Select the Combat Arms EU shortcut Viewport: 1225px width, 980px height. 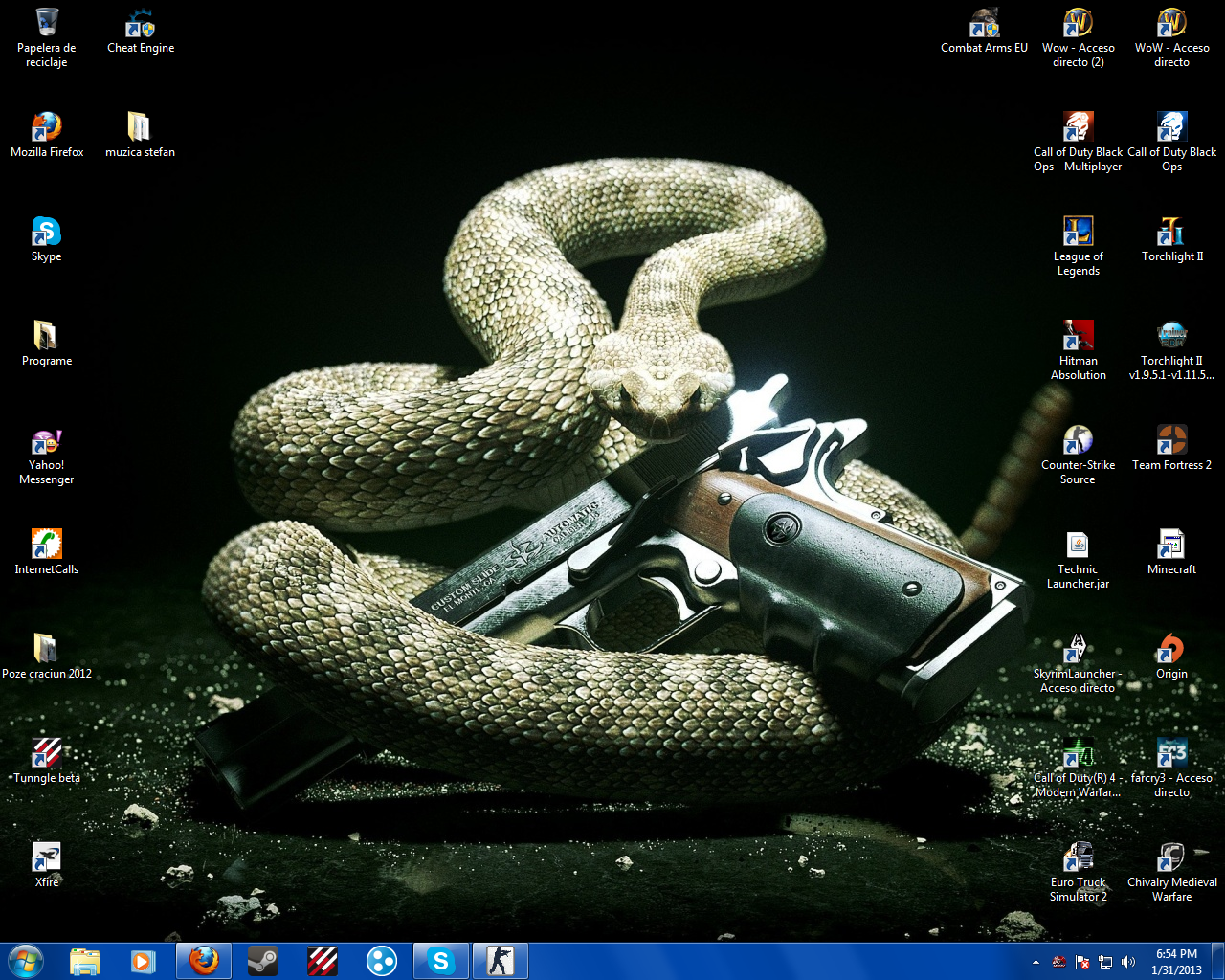[x=984, y=32]
